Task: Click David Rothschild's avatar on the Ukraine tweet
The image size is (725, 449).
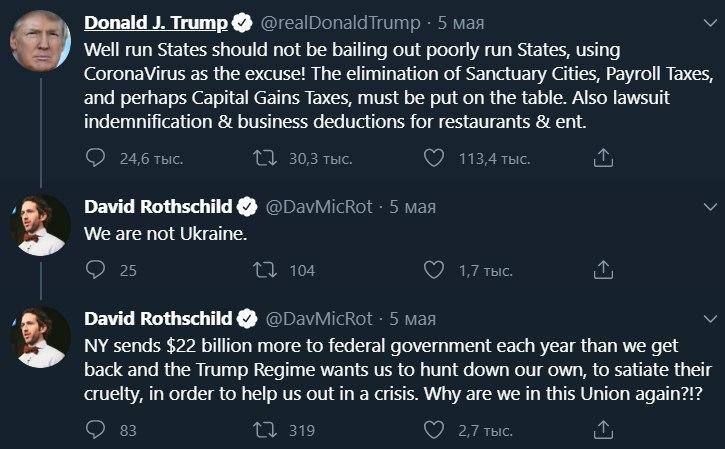Action: coord(40,225)
